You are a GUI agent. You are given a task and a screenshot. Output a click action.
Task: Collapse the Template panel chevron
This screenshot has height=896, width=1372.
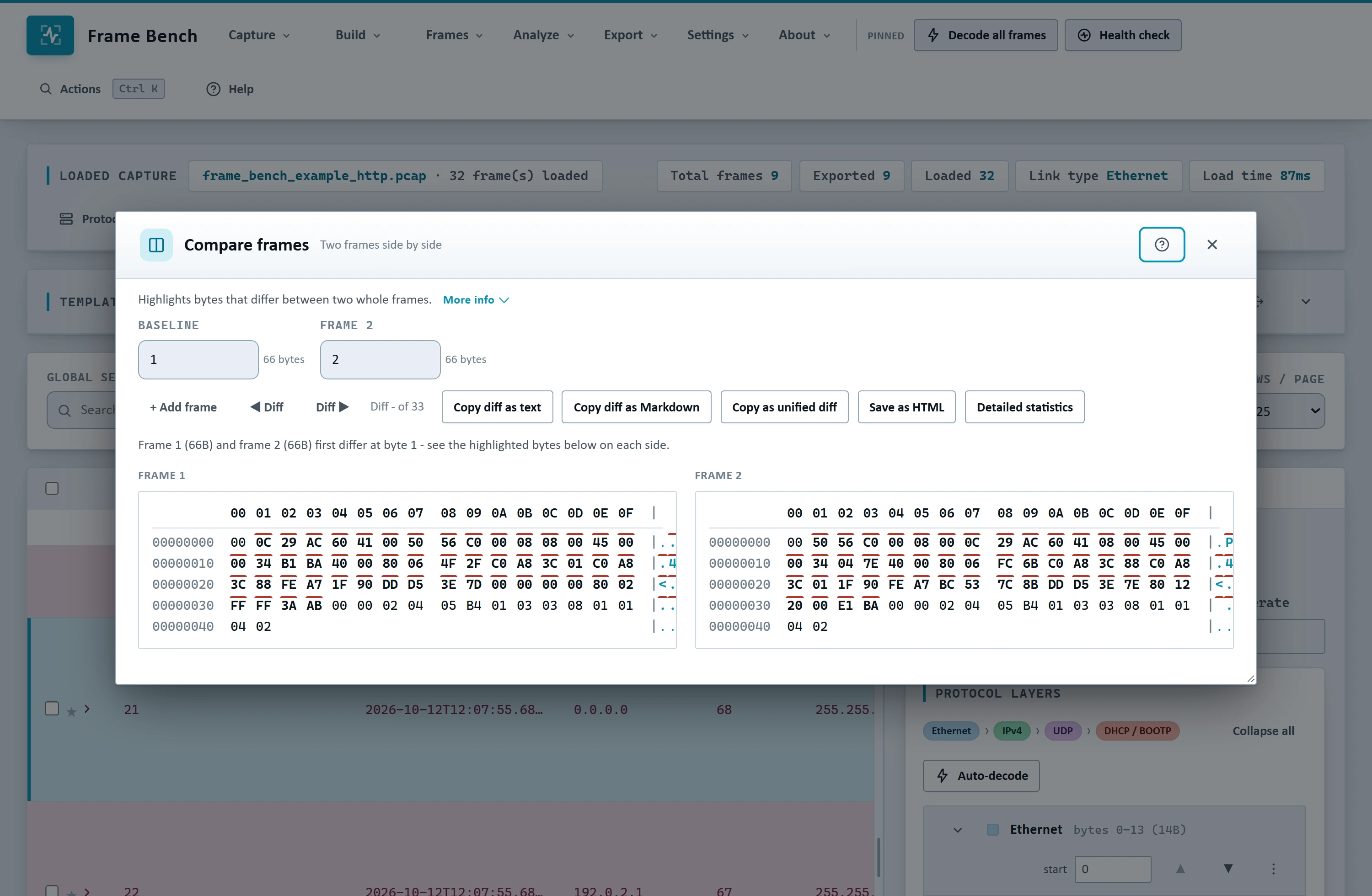pos(1306,301)
